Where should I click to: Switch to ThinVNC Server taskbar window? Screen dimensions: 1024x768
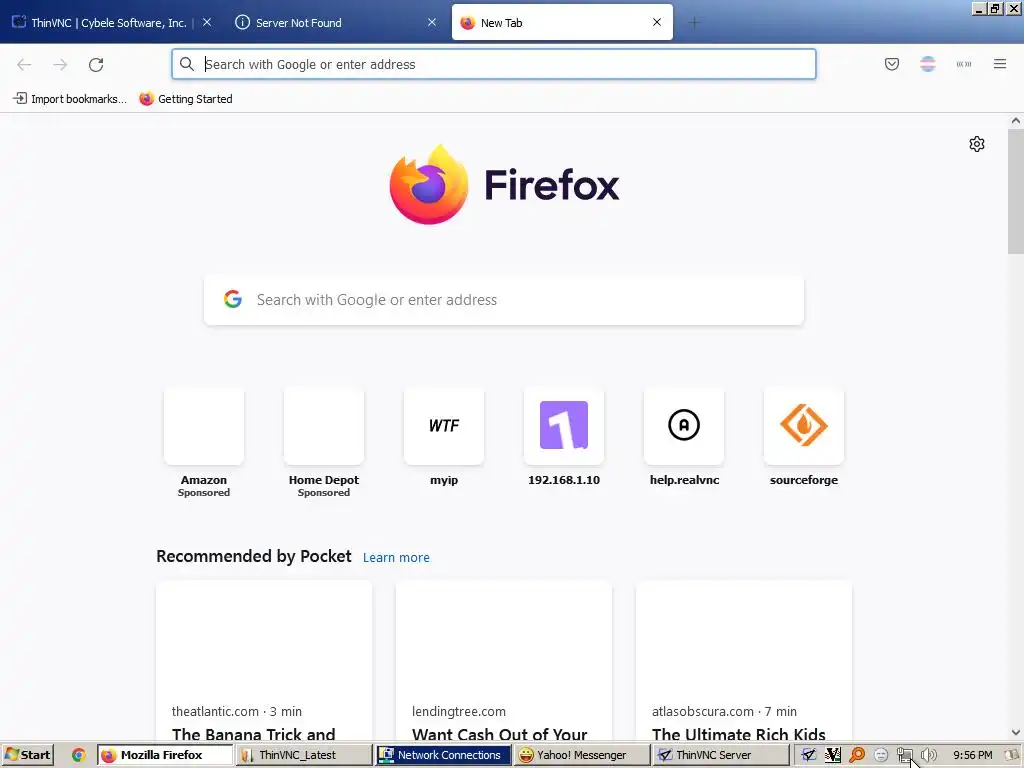click(x=720, y=755)
